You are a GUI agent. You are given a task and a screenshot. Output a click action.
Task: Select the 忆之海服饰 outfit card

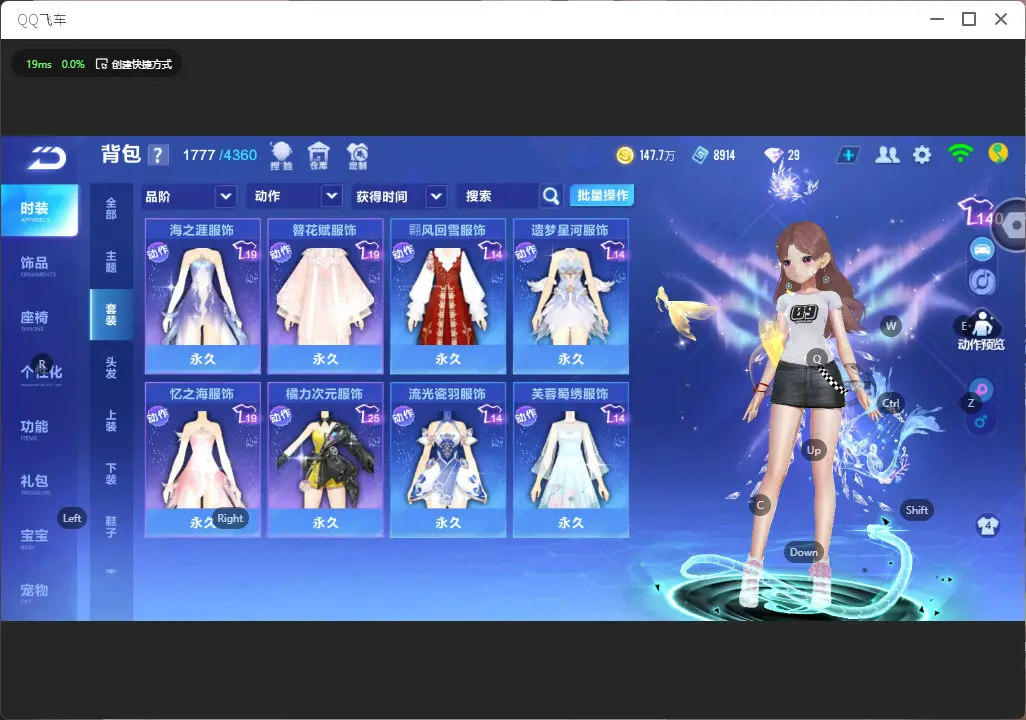[202, 459]
